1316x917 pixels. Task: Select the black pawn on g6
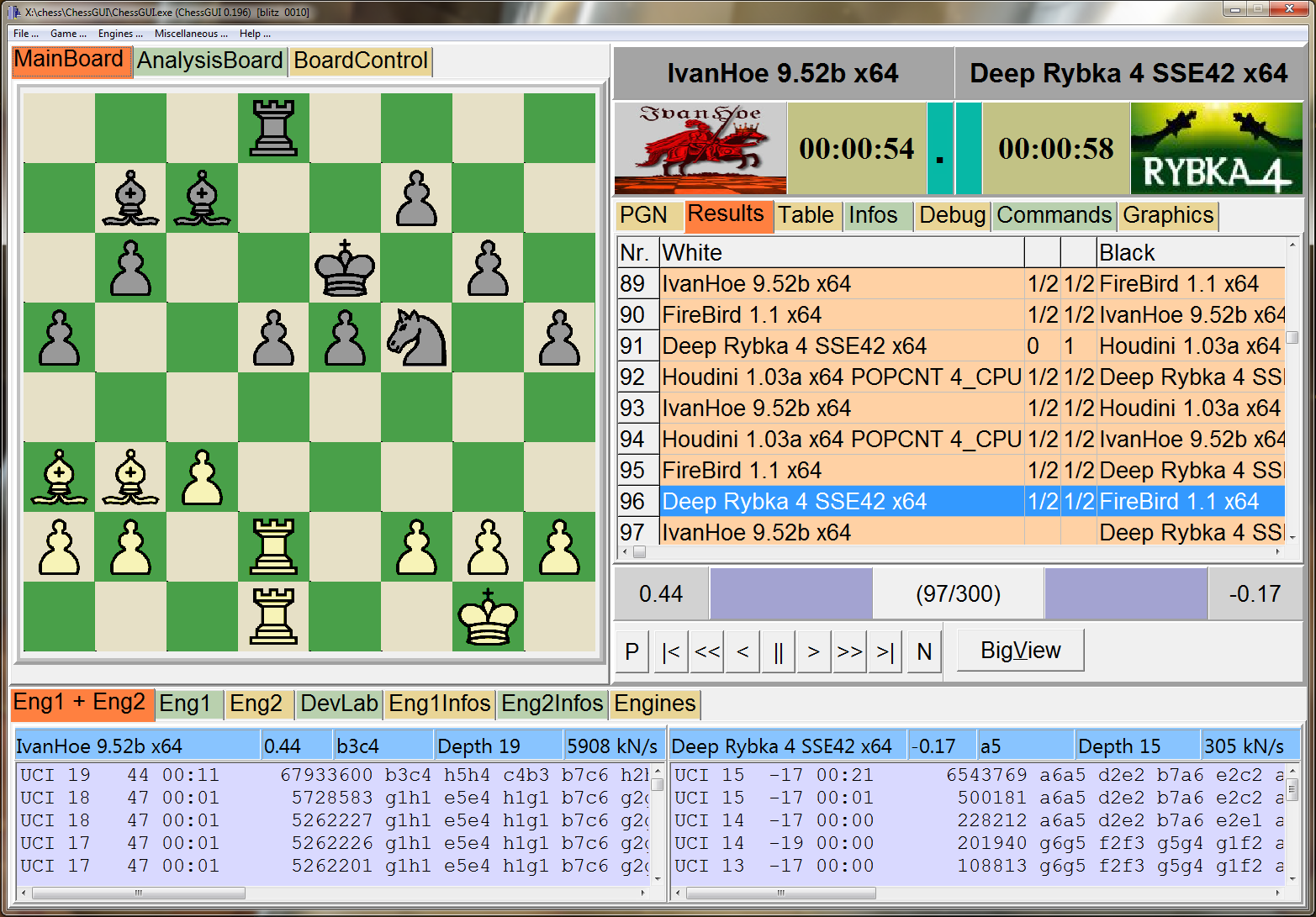coord(488,268)
